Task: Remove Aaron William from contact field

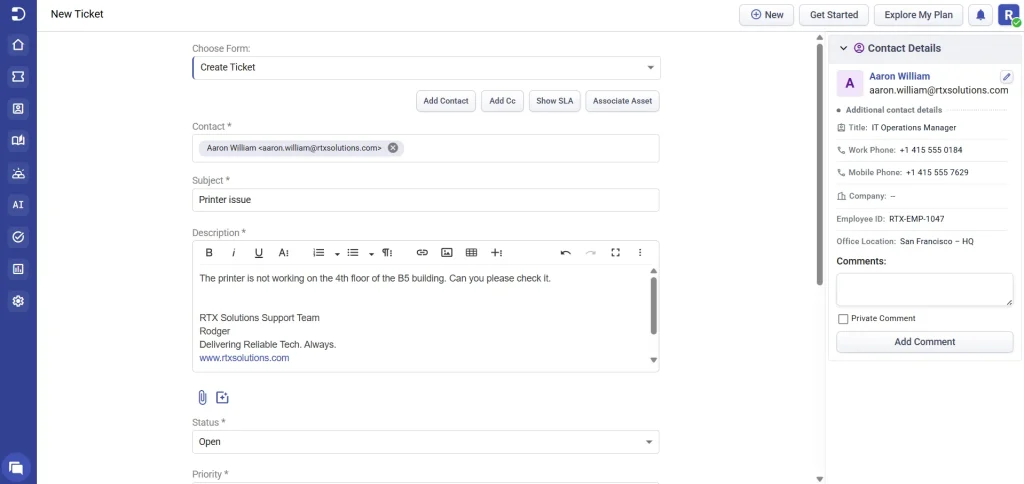Action: tap(392, 148)
